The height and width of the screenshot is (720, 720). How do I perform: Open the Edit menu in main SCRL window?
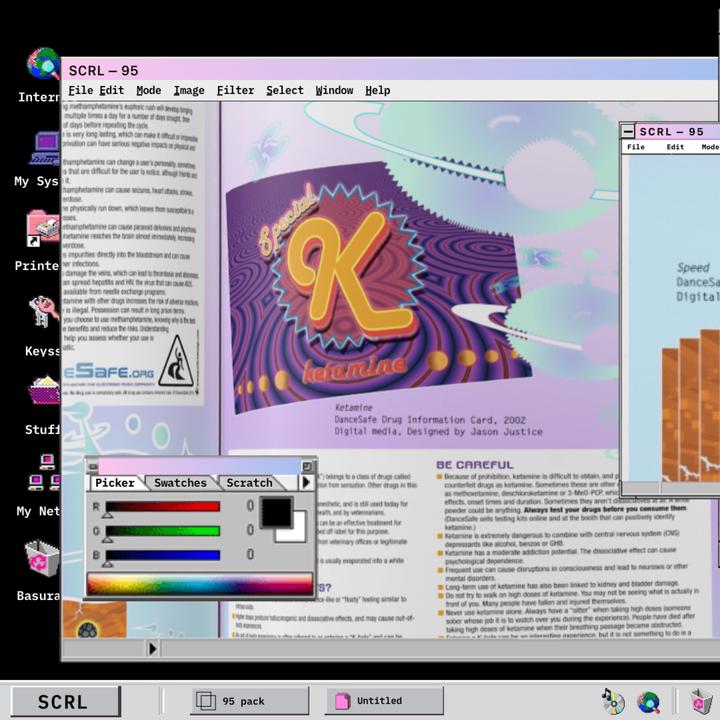tap(112, 90)
